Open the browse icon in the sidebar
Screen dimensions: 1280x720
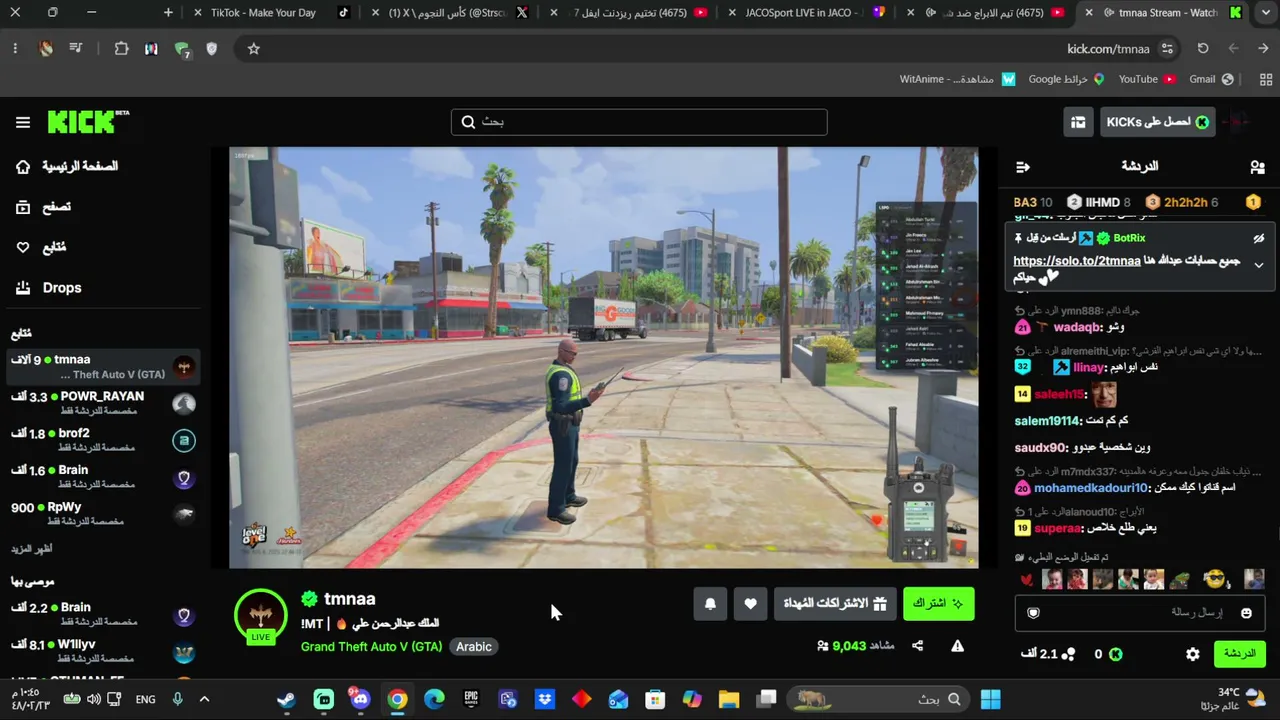tap(23, 207)
